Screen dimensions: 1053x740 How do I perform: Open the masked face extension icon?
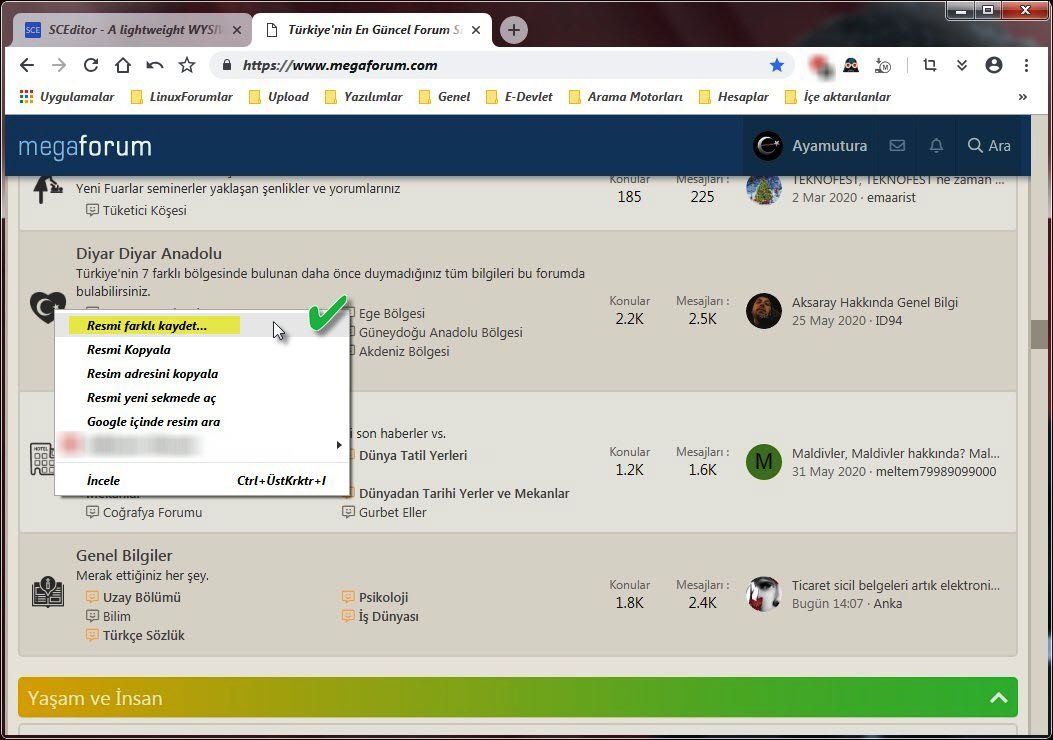tap(851, 65)
